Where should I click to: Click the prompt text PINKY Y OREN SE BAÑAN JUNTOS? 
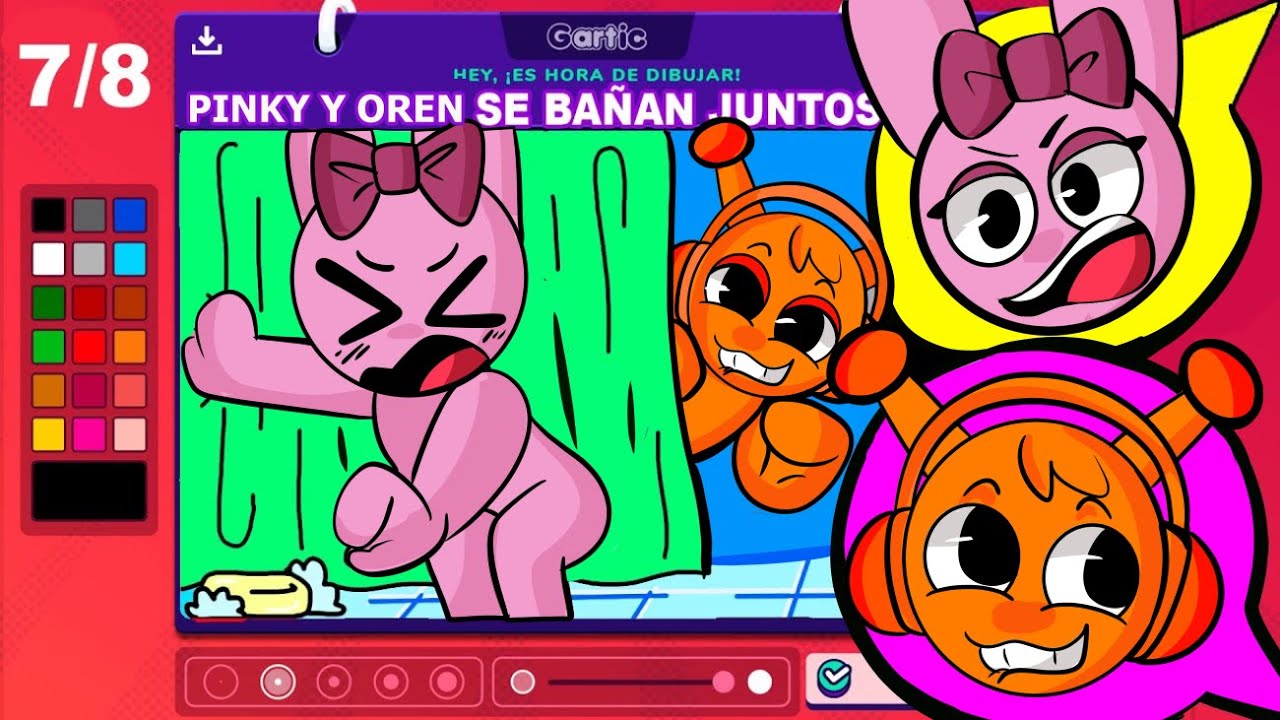tap(532, 108)
